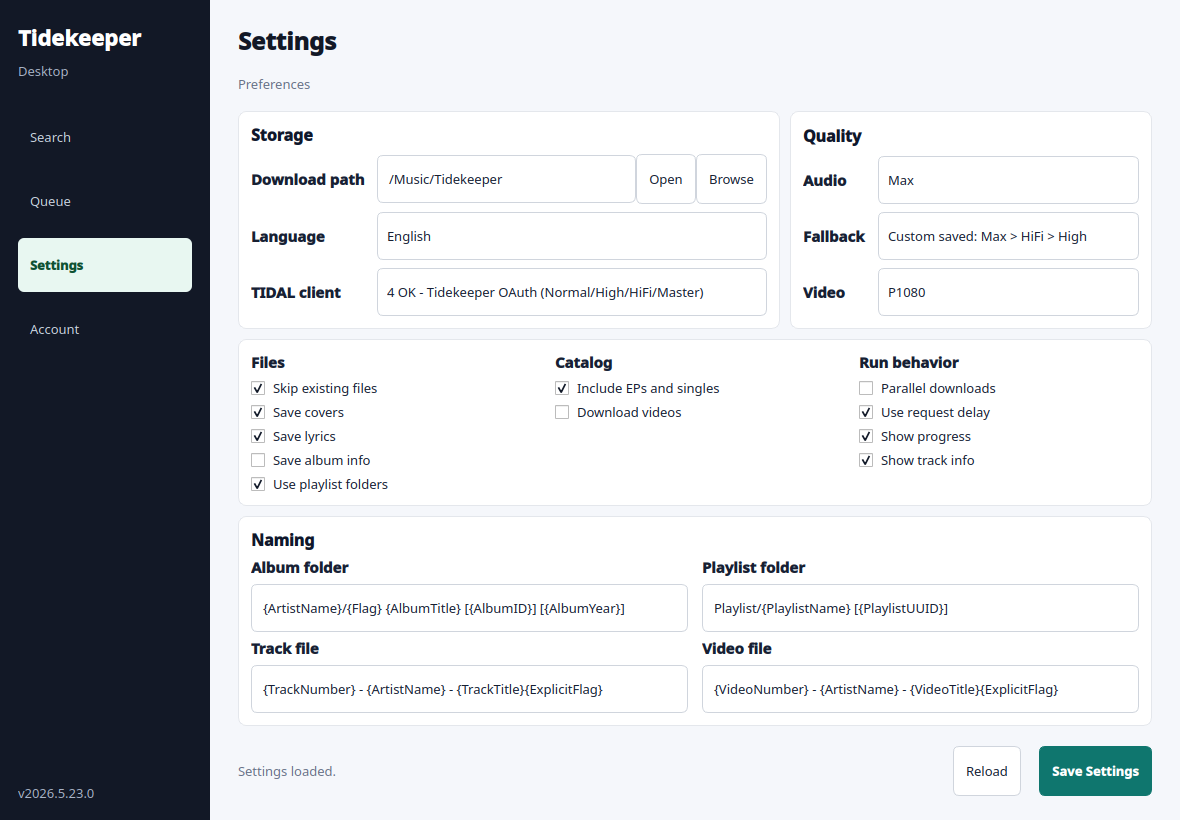1180x820 pixels.
Task: Open the Fallback quality dropdown
Action: pos(1008,236)
